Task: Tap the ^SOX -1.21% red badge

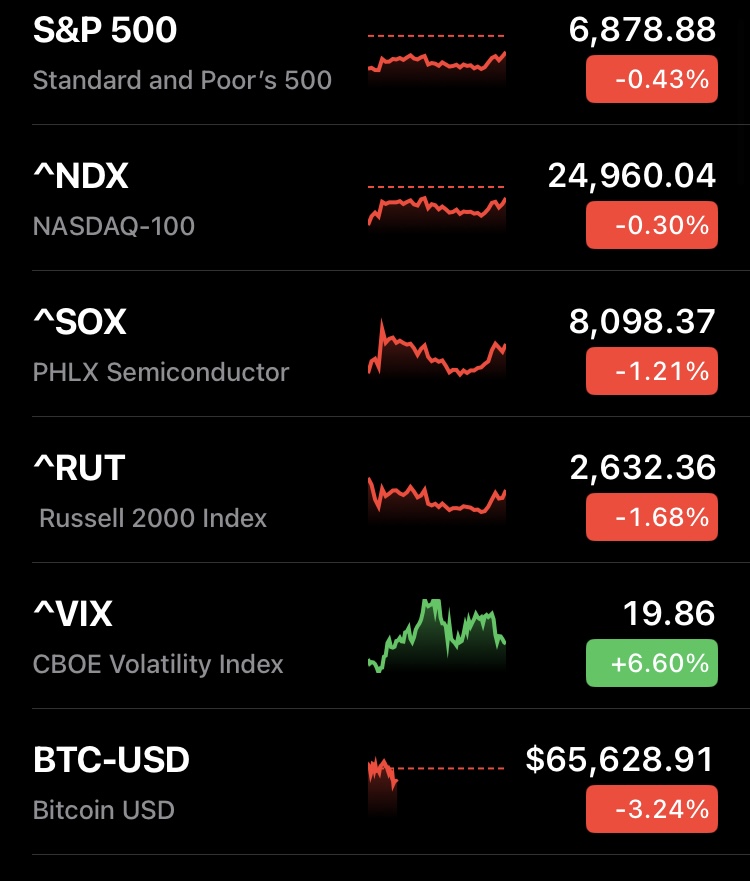Action: click(651, 371)
